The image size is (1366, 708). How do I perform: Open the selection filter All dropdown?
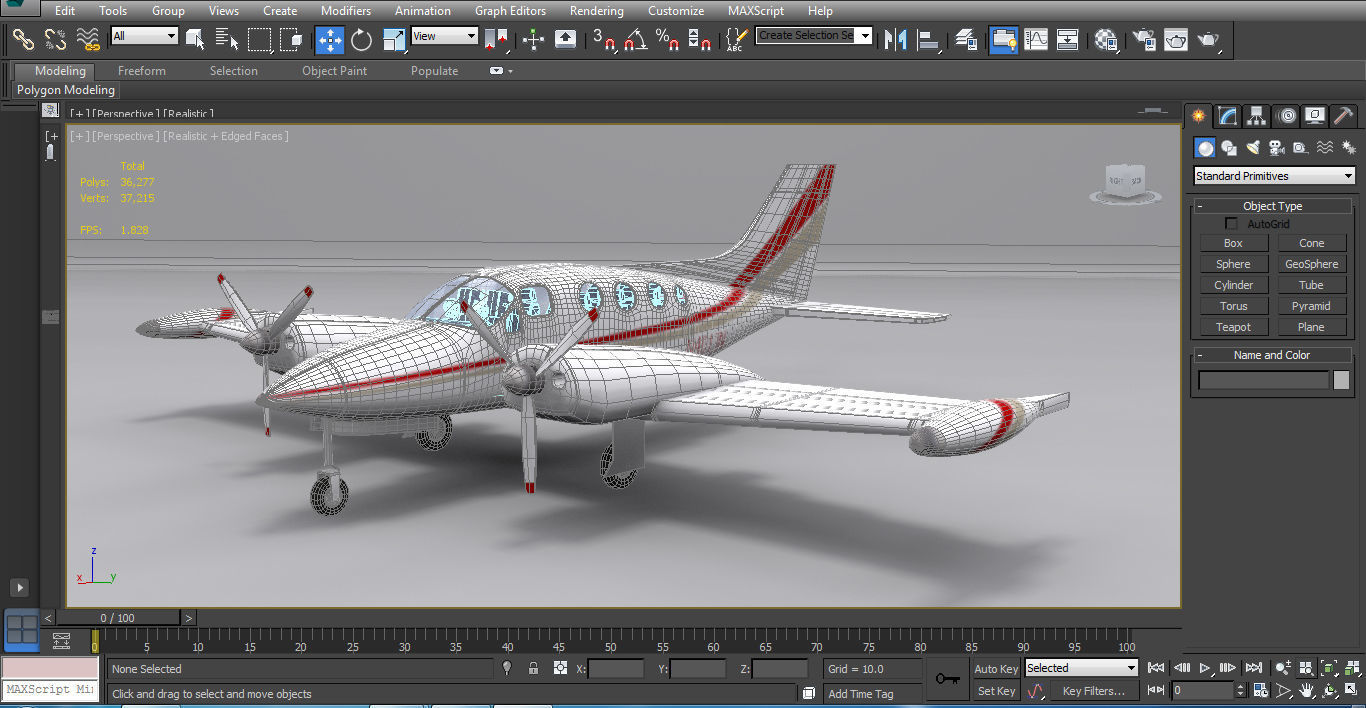click(x=145, y=36)
